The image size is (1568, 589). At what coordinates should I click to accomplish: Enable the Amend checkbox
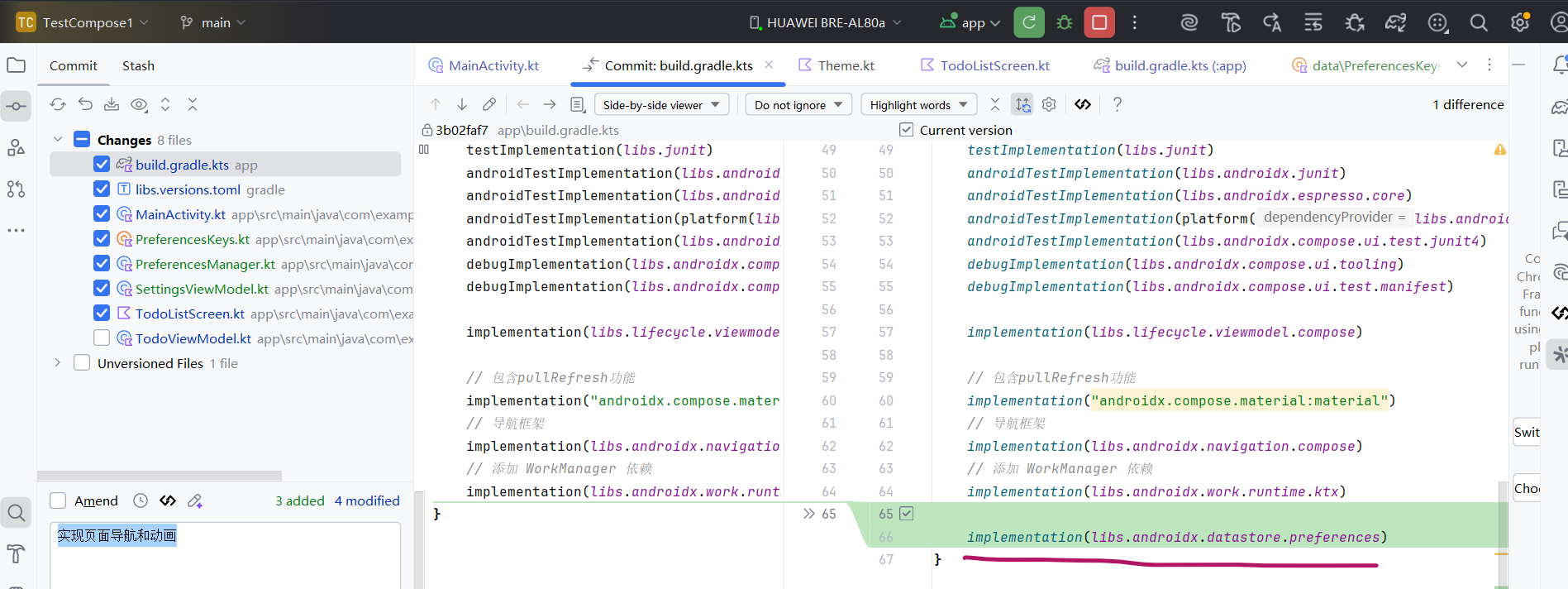click(58, 500)
